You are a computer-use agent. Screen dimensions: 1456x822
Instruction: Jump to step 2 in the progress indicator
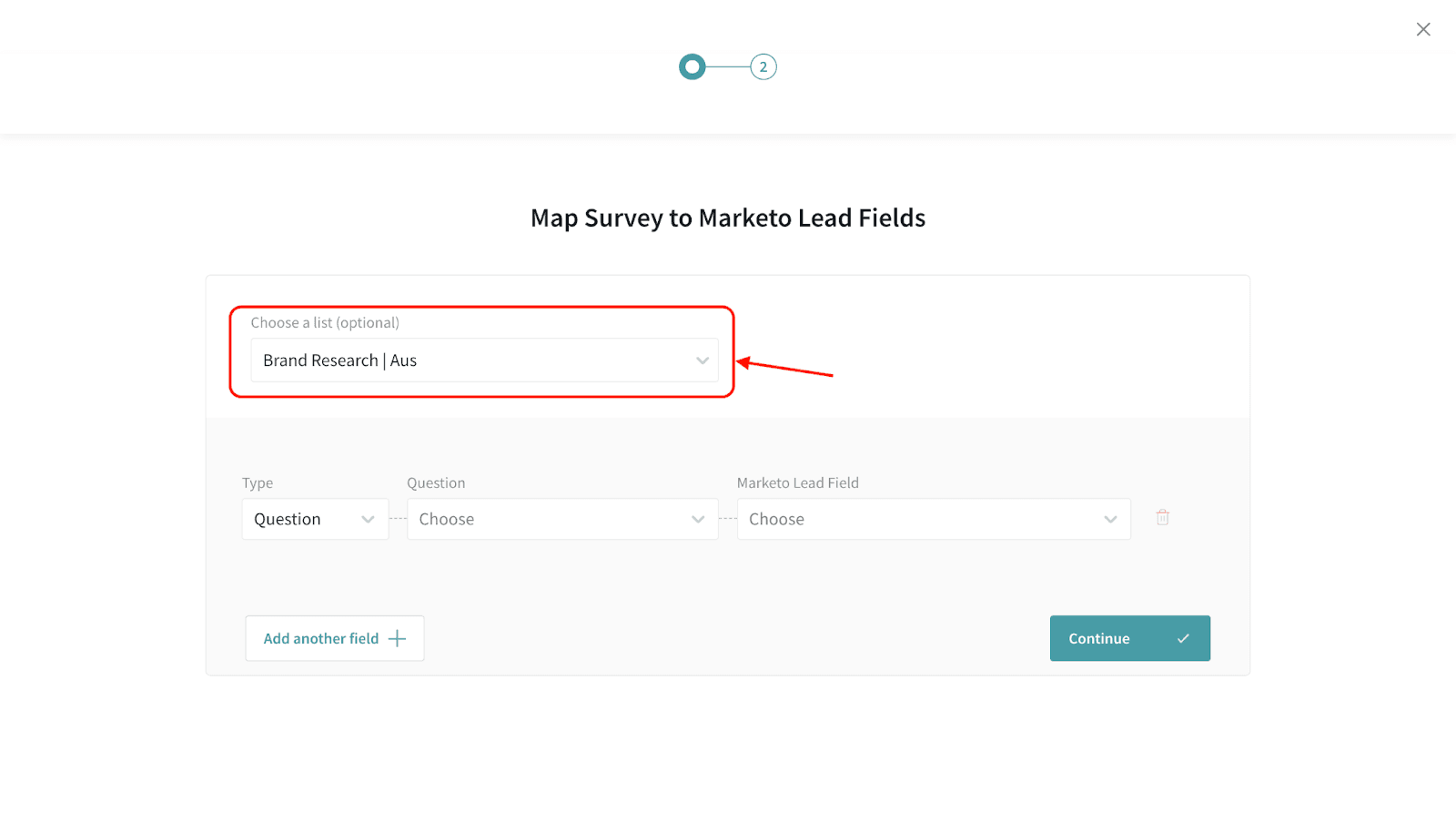pos(763,66)
